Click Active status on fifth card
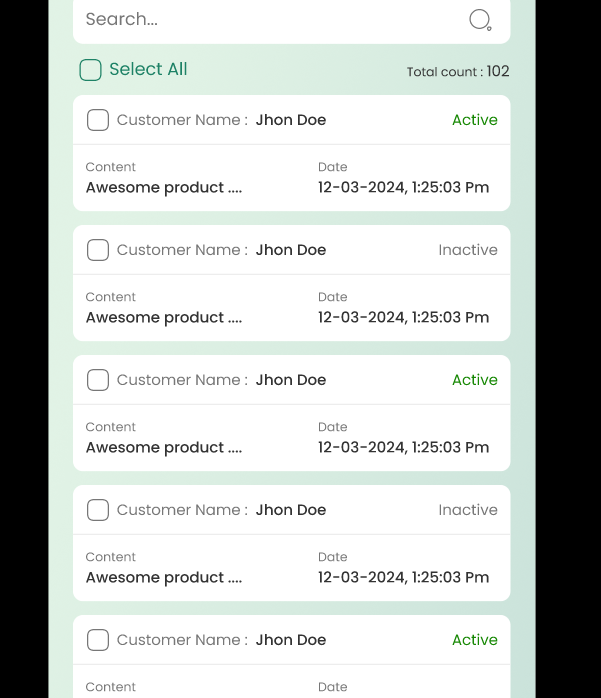Screen dimensions: 601x698 (x=475, y=640)
